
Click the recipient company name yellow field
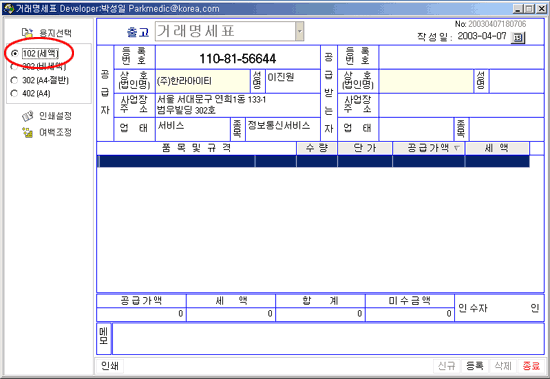pos(426,81)
